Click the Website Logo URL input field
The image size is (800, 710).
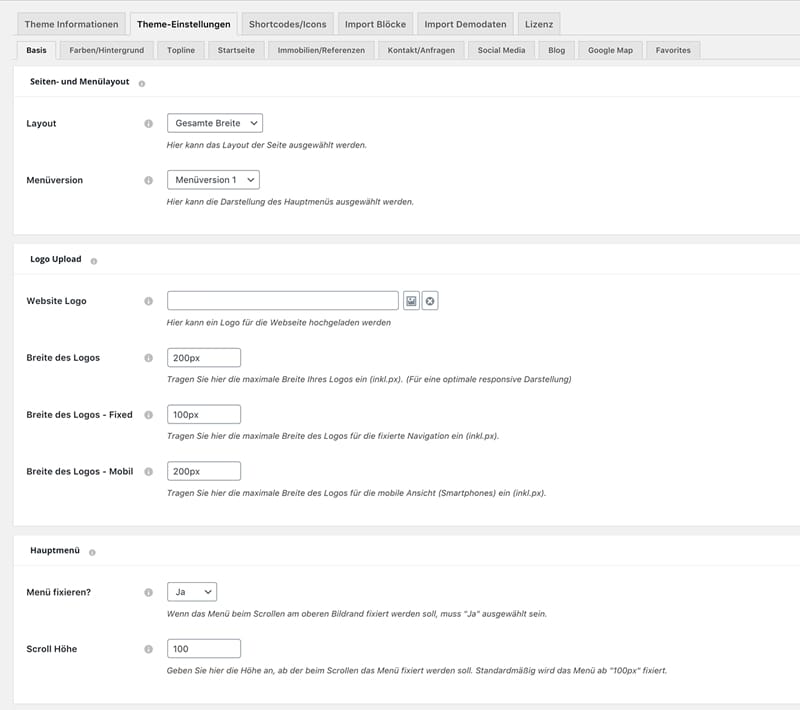283,301
